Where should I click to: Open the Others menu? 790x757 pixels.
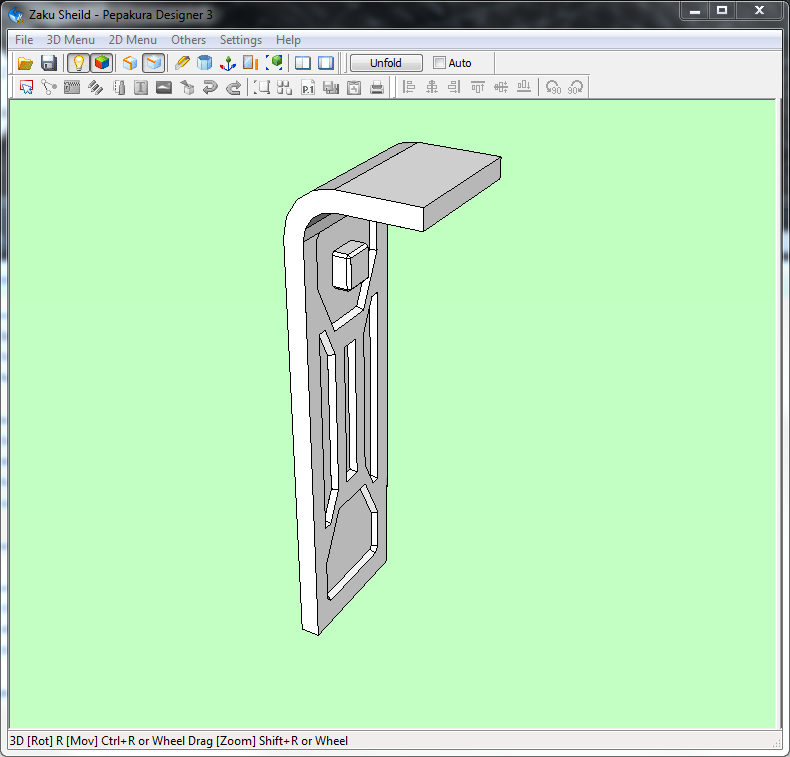(188, 40)
